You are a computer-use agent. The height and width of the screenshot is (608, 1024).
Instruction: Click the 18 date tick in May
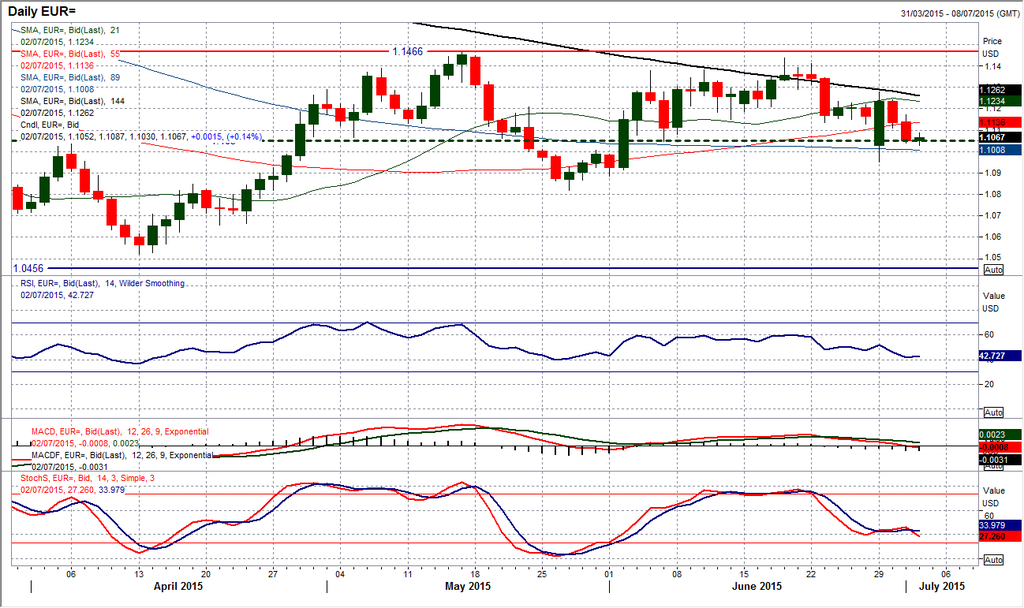point(475,574)
